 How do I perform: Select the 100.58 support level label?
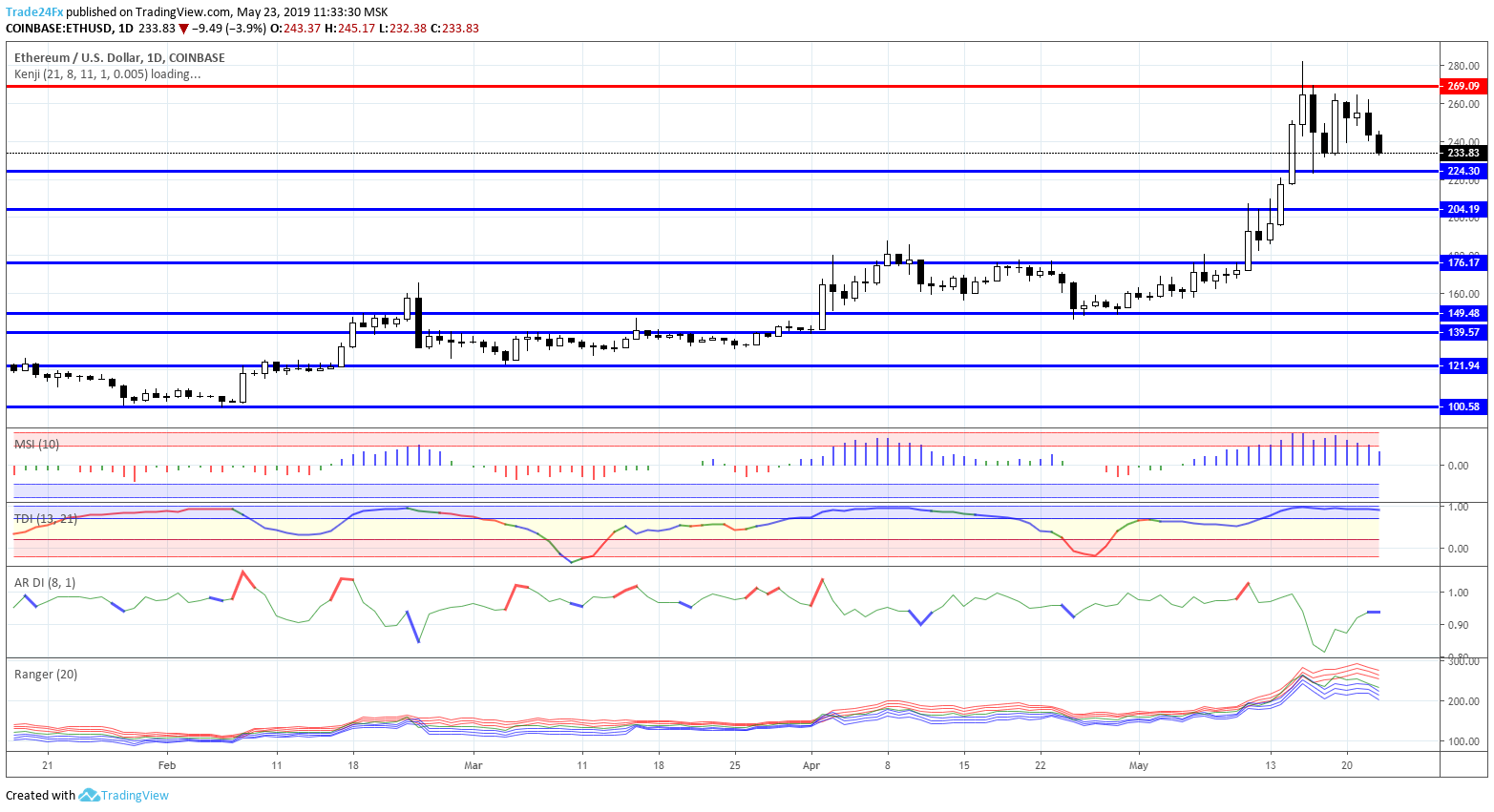[1463, 406]
